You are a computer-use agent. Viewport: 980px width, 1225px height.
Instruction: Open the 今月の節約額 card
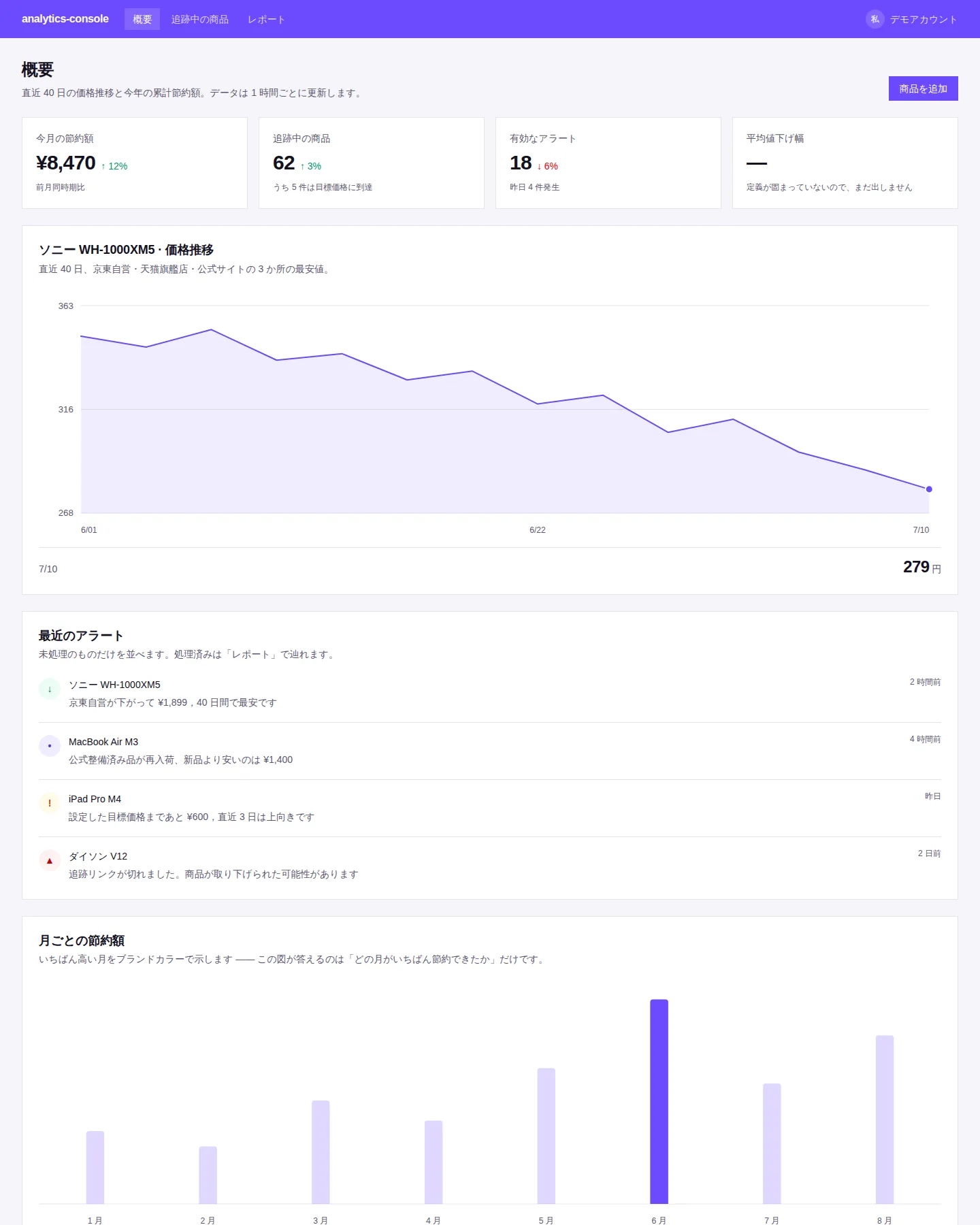pyautogui.click(x=135, y=163)
